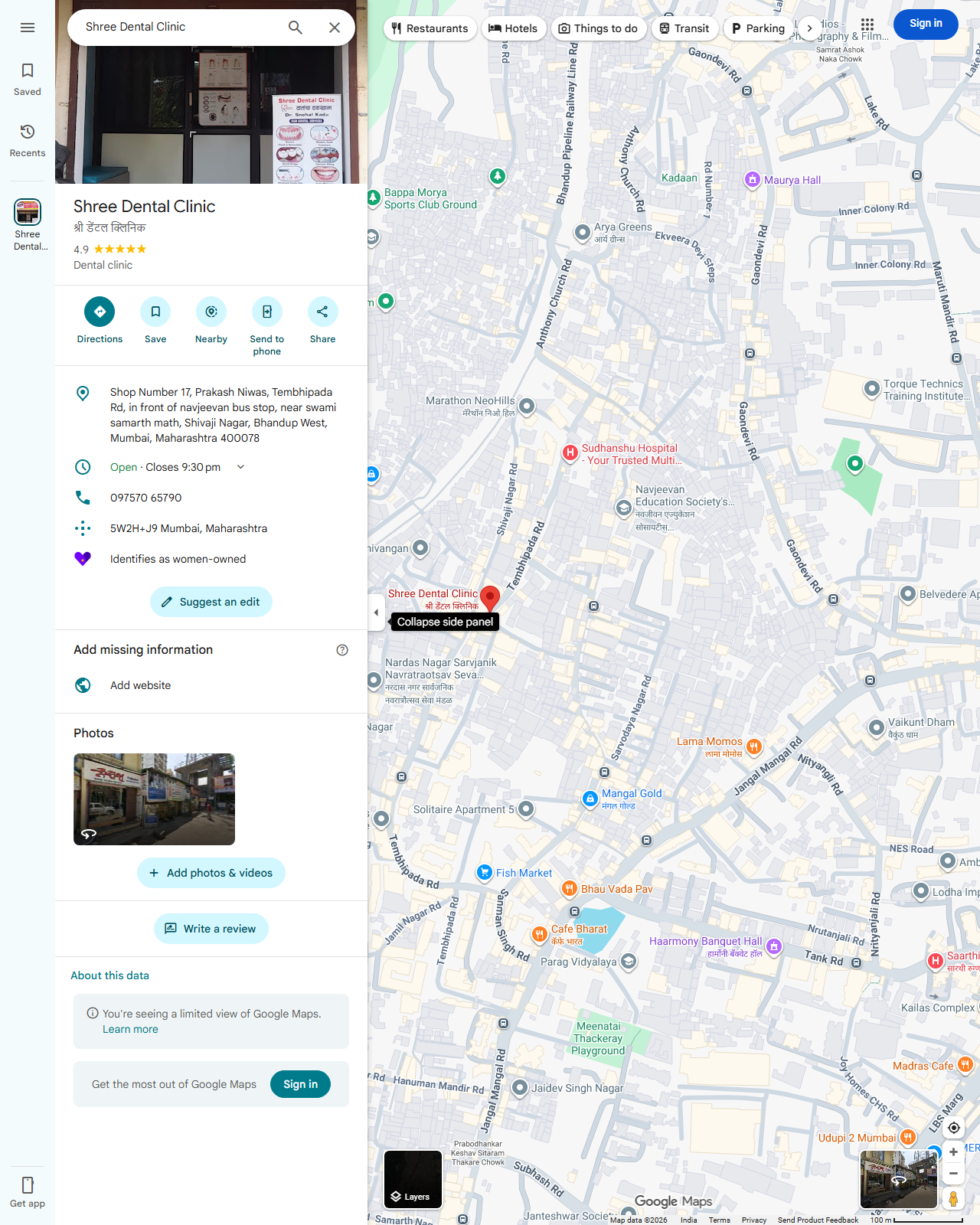The height and width of the screenshot is (1225, 980).
Task: Click the phone number 097570 65790
Action: pyautogui.click(x=211, y=498)
